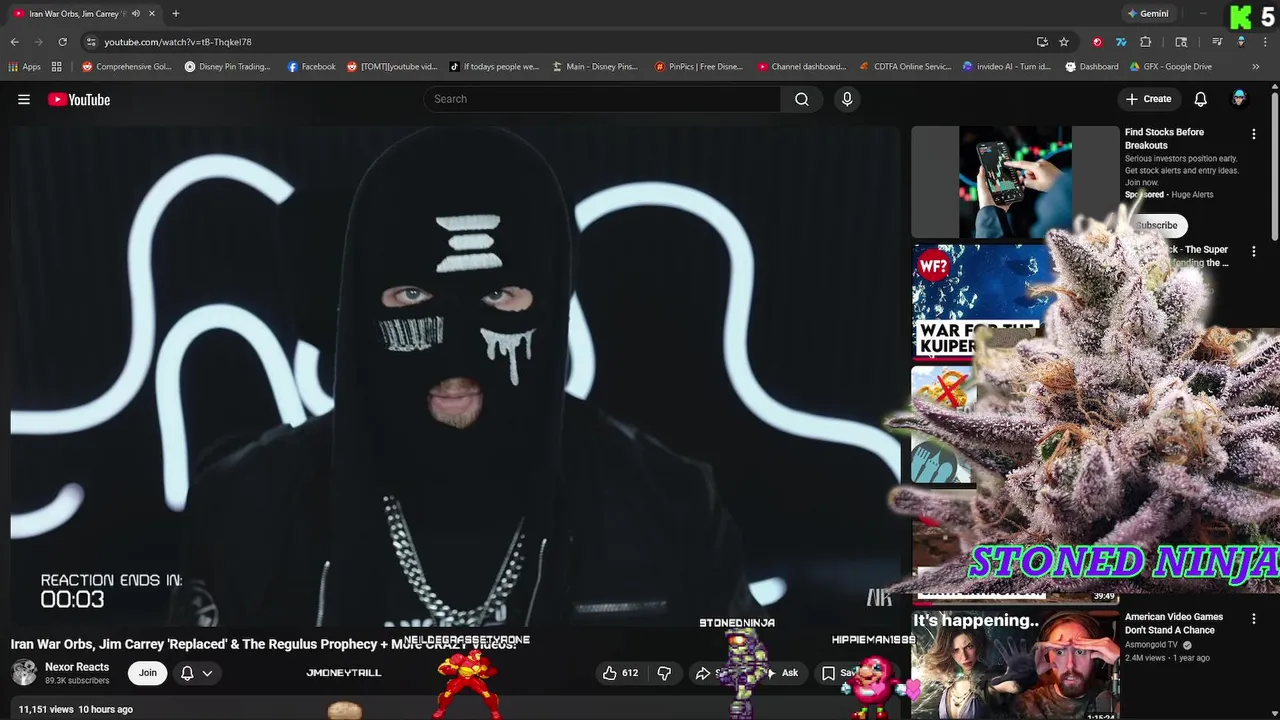Click the Create button
The image size is (1280, 720).
click(1148, 99)
